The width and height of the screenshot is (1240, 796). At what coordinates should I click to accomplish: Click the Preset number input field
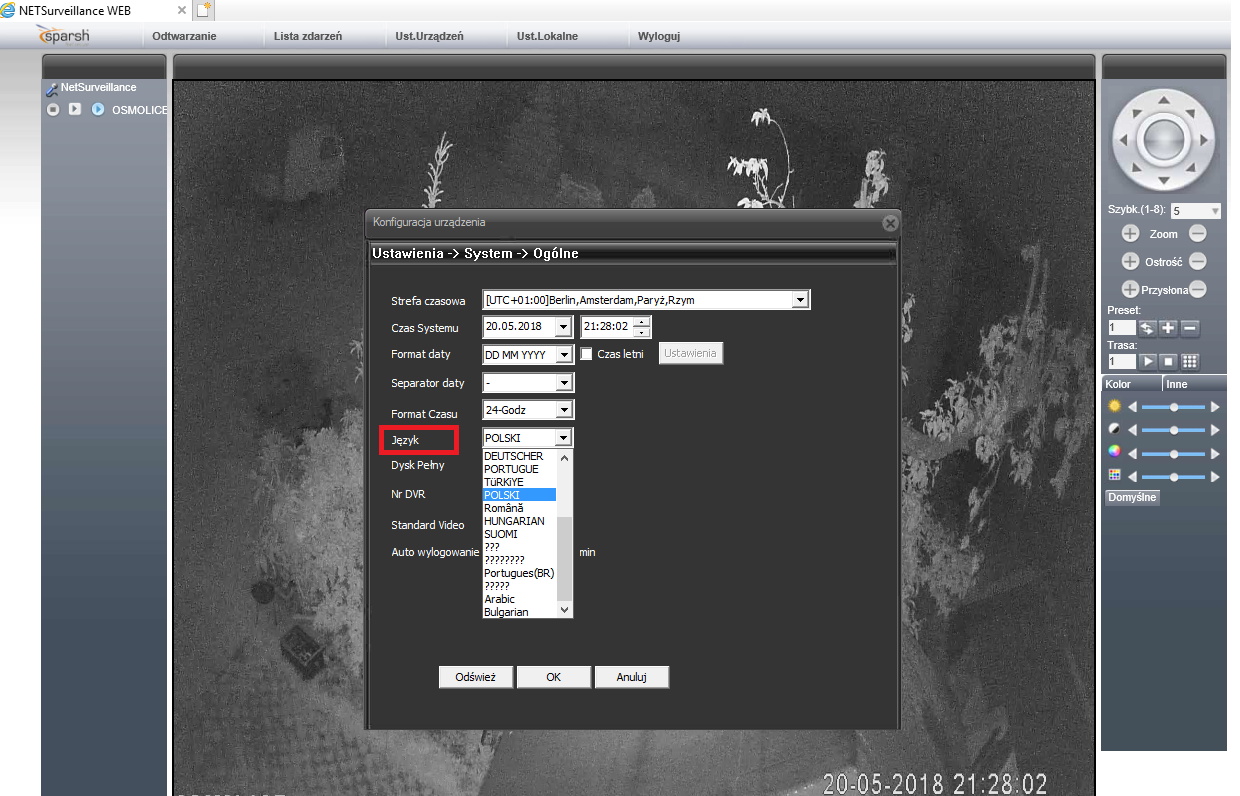tap(1121, 328)
